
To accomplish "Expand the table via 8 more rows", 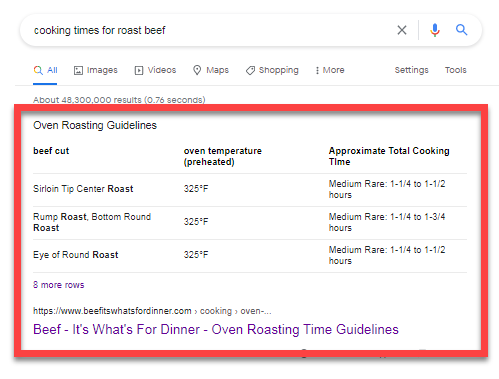I will (x=59, y=285).
